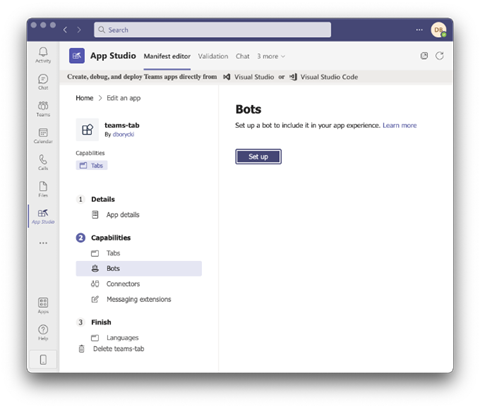Reload the tab with refresh icon
Viewport: 480px width, 409px height.
click(440, 56)
